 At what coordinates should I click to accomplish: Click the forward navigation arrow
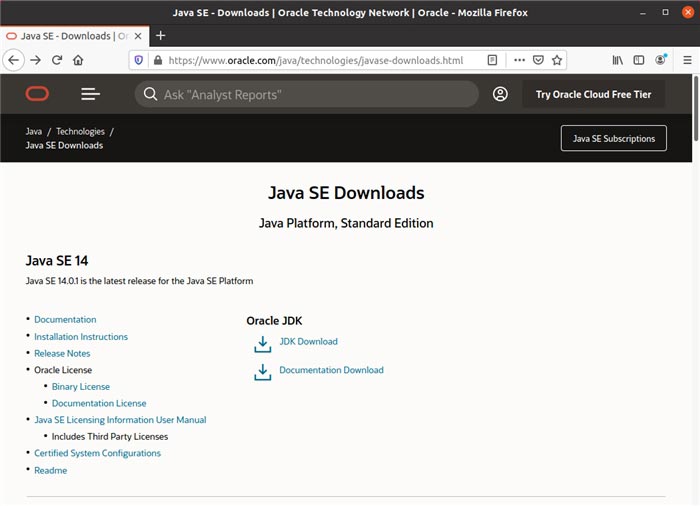35,60
